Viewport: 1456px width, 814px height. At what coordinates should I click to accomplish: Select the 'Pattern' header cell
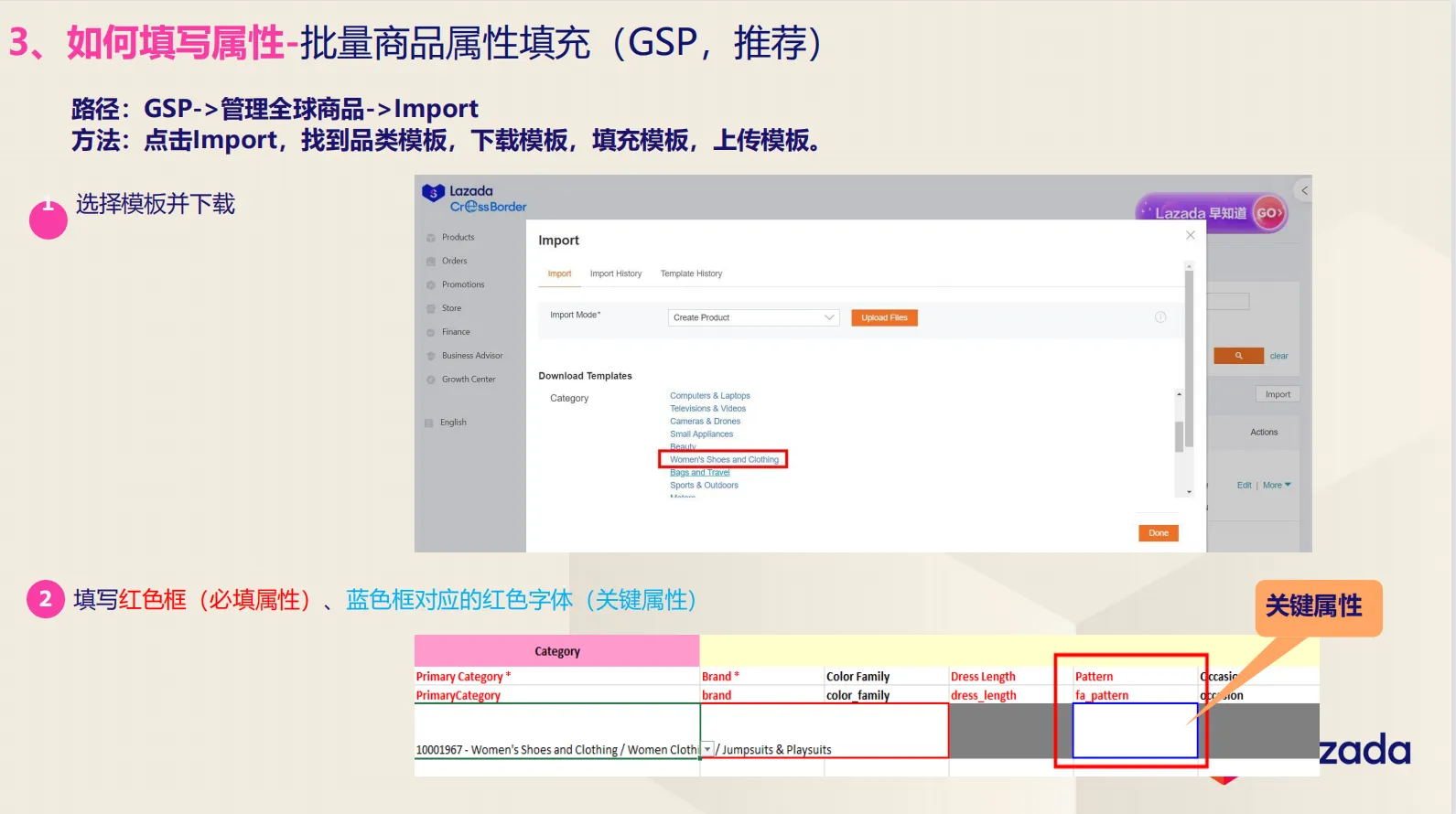tap(1135, 677)
